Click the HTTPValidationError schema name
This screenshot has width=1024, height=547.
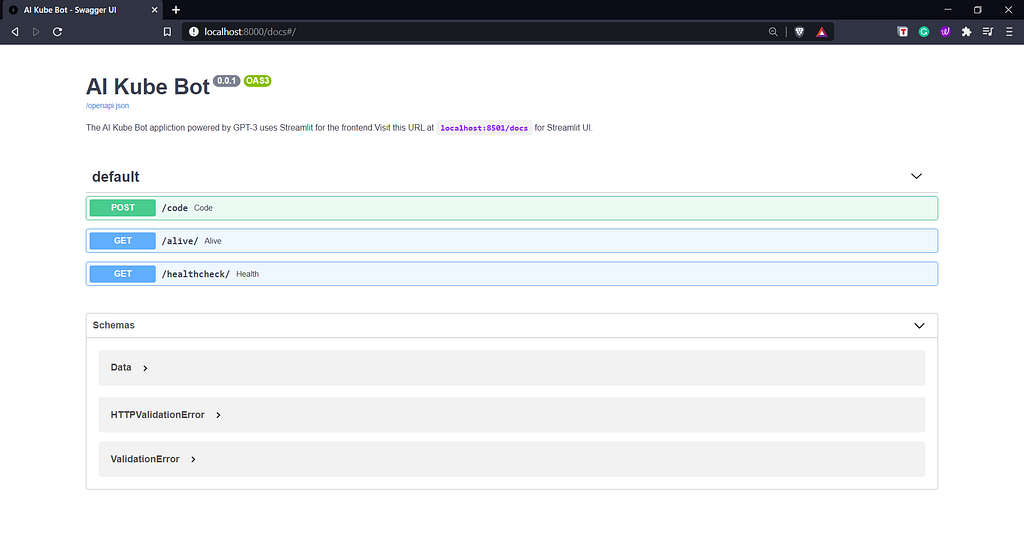click(x=157, y=414)
